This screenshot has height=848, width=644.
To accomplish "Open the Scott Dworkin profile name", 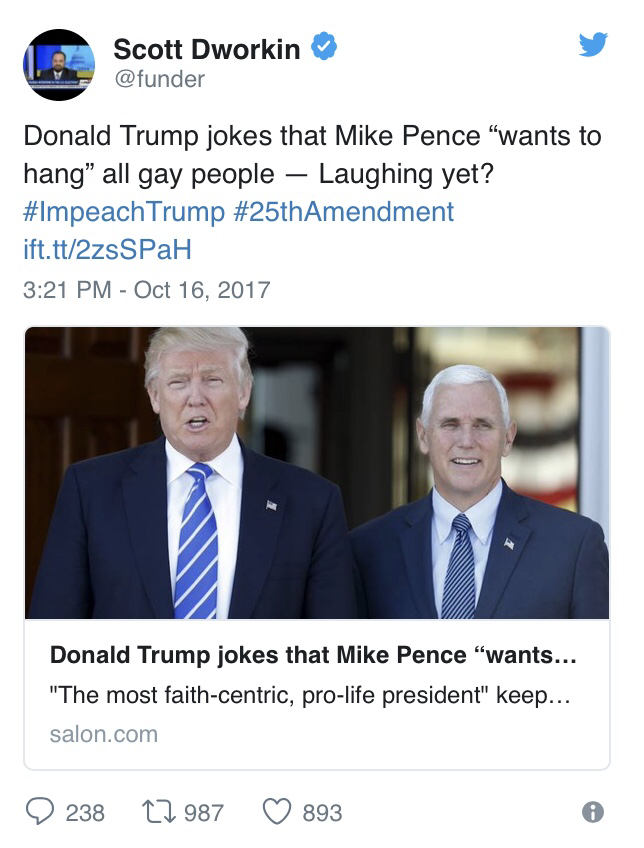I will pyautogui.click(x=206, y=48).
